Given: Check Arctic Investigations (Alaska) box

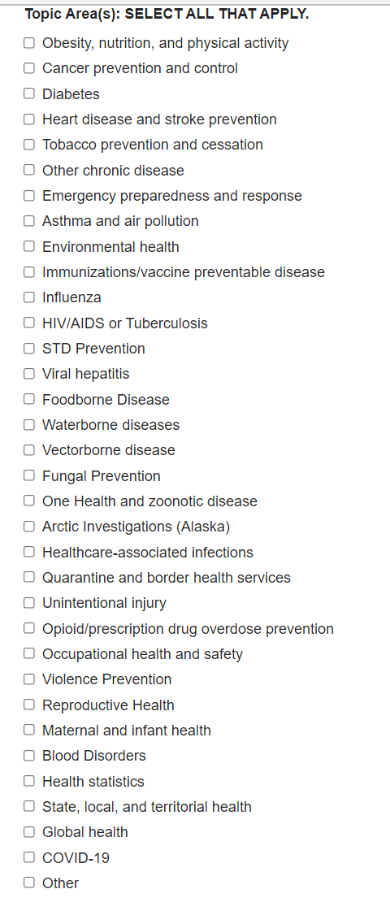Looking at the screenshot, I should [x=29, y=526].
